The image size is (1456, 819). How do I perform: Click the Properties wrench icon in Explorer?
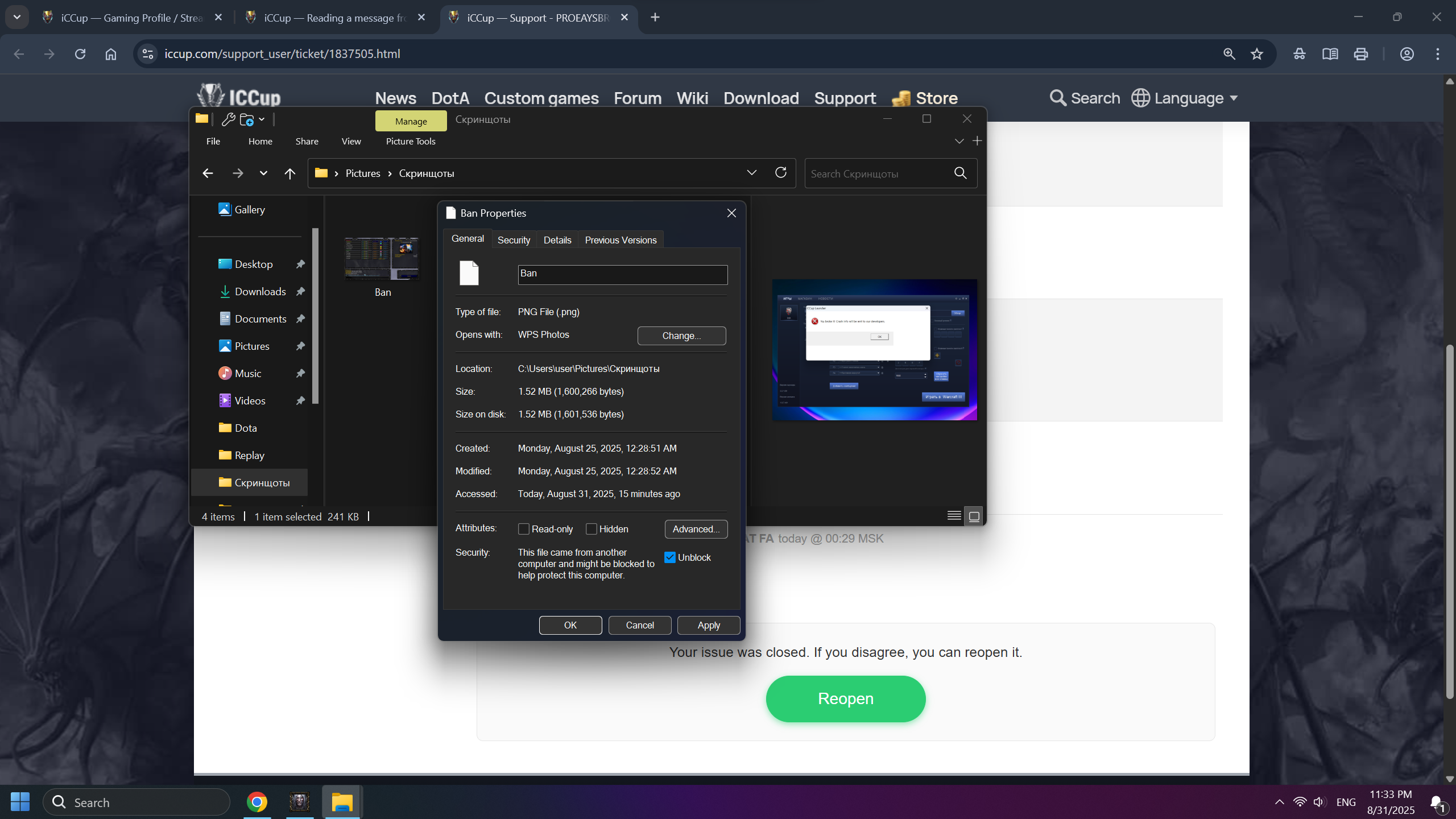pyautogui.click(x=228, y=119)
